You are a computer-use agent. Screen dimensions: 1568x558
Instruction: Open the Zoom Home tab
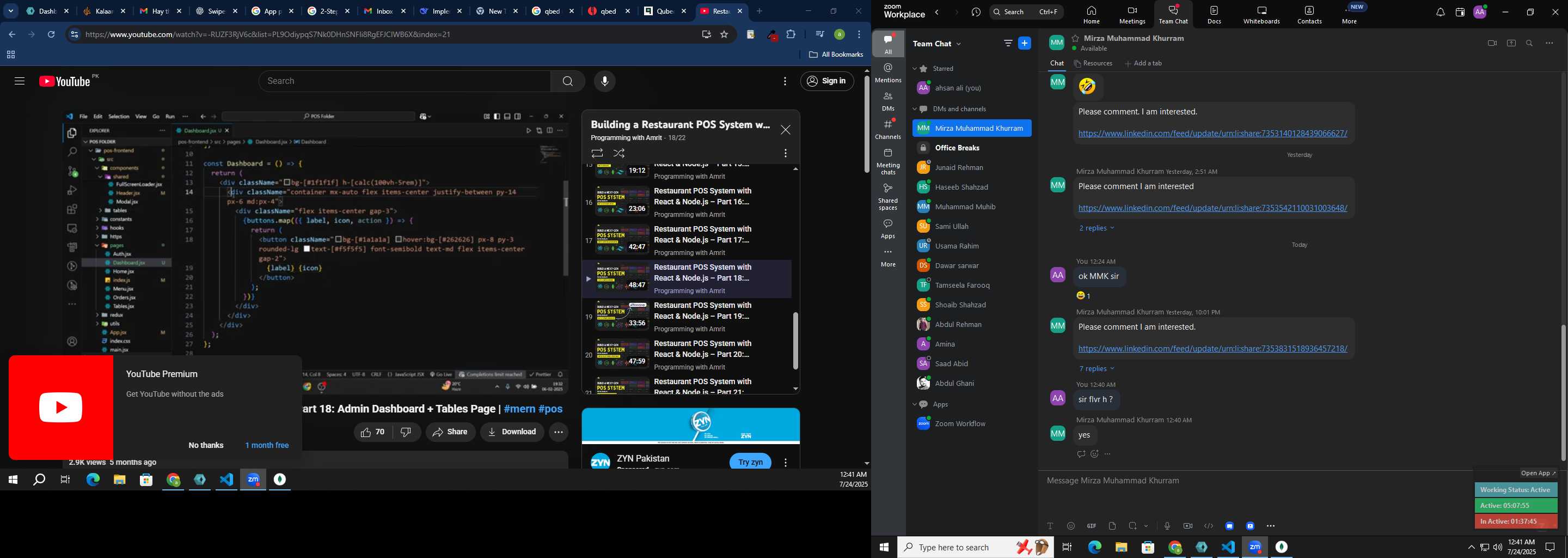pyautogui.click(x=1092, y=15)
